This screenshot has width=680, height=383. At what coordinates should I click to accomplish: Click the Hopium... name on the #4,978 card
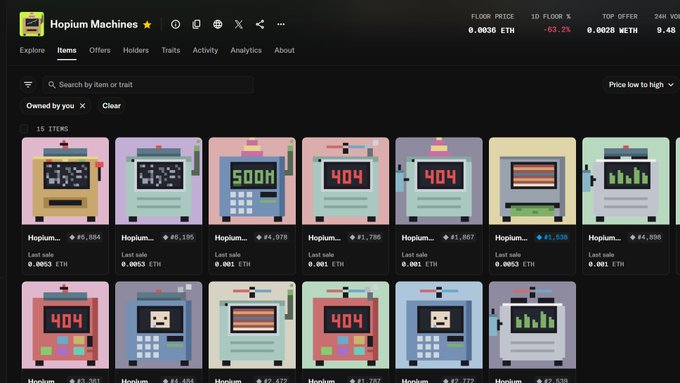click(x=231, y=238)
